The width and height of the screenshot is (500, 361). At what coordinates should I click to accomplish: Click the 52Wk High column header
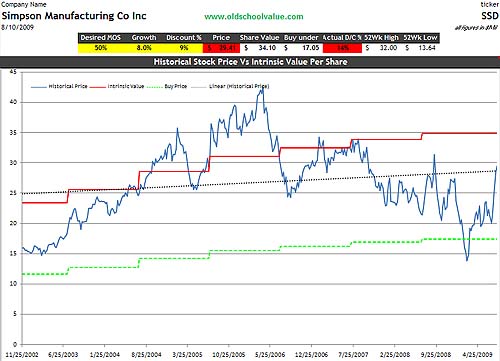(x=381, y=38)
